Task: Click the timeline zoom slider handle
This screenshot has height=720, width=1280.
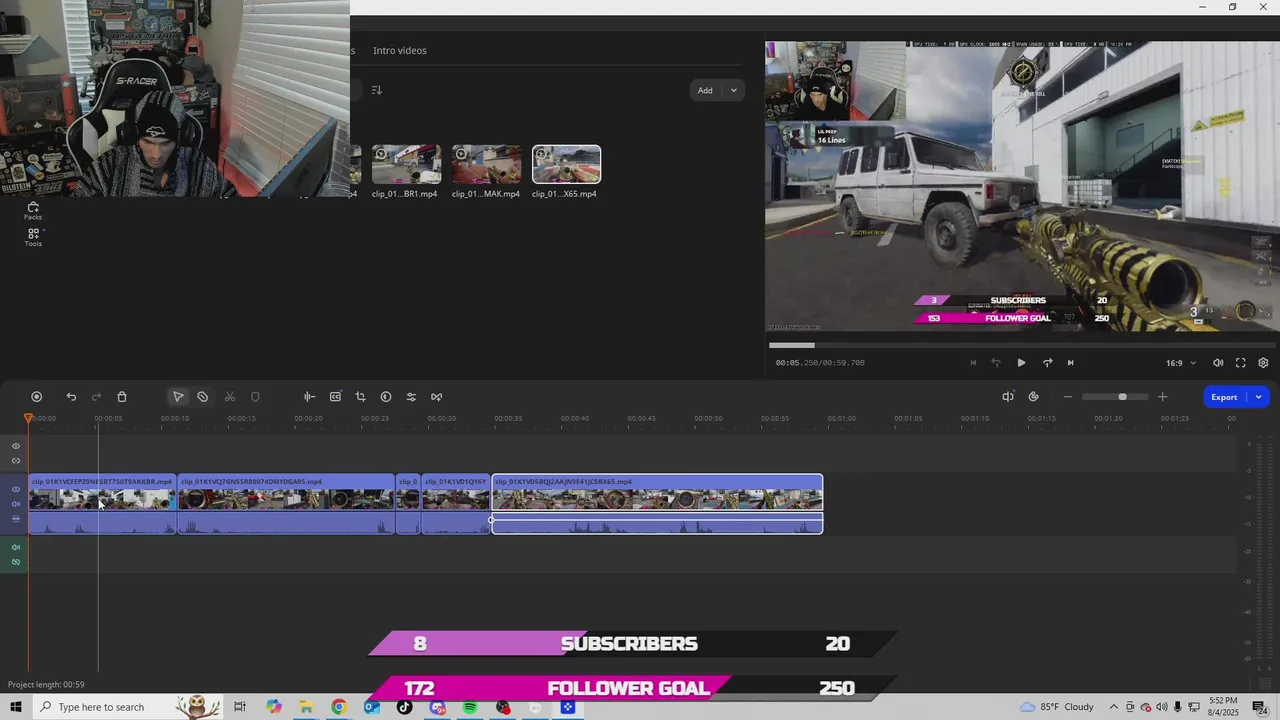Action: point(1122,397)
